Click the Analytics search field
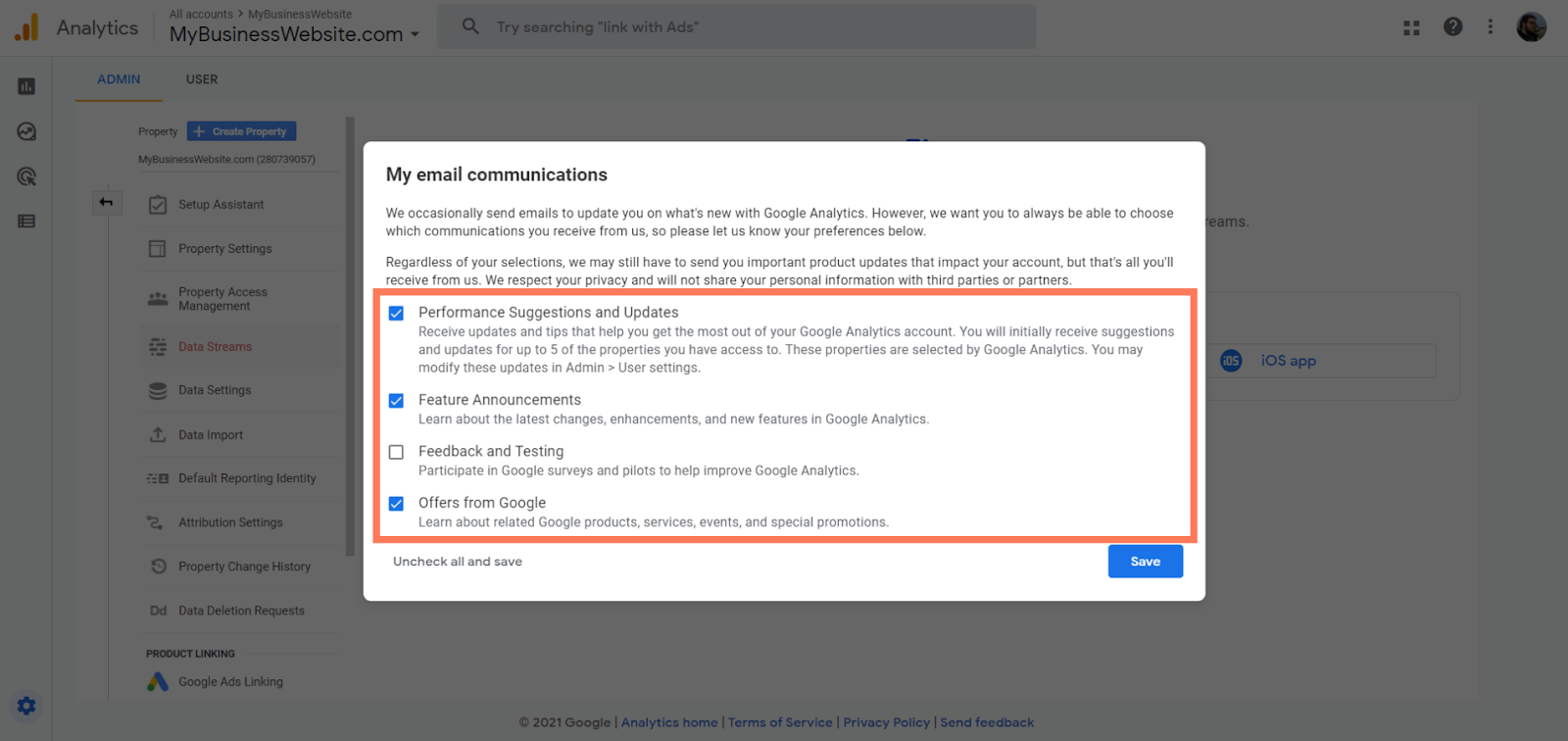Image resolution: width=1568 pixels, height=741 pixels. click(x=735, y=27)
